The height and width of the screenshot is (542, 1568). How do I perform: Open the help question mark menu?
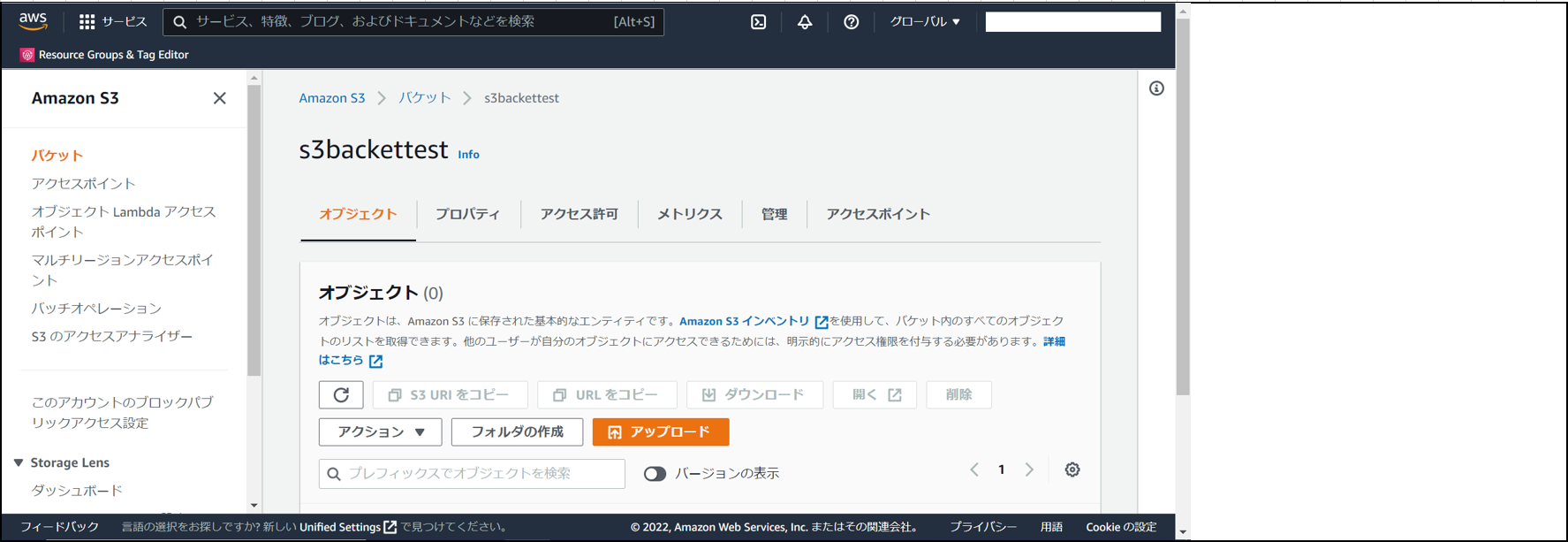[851, 22]
